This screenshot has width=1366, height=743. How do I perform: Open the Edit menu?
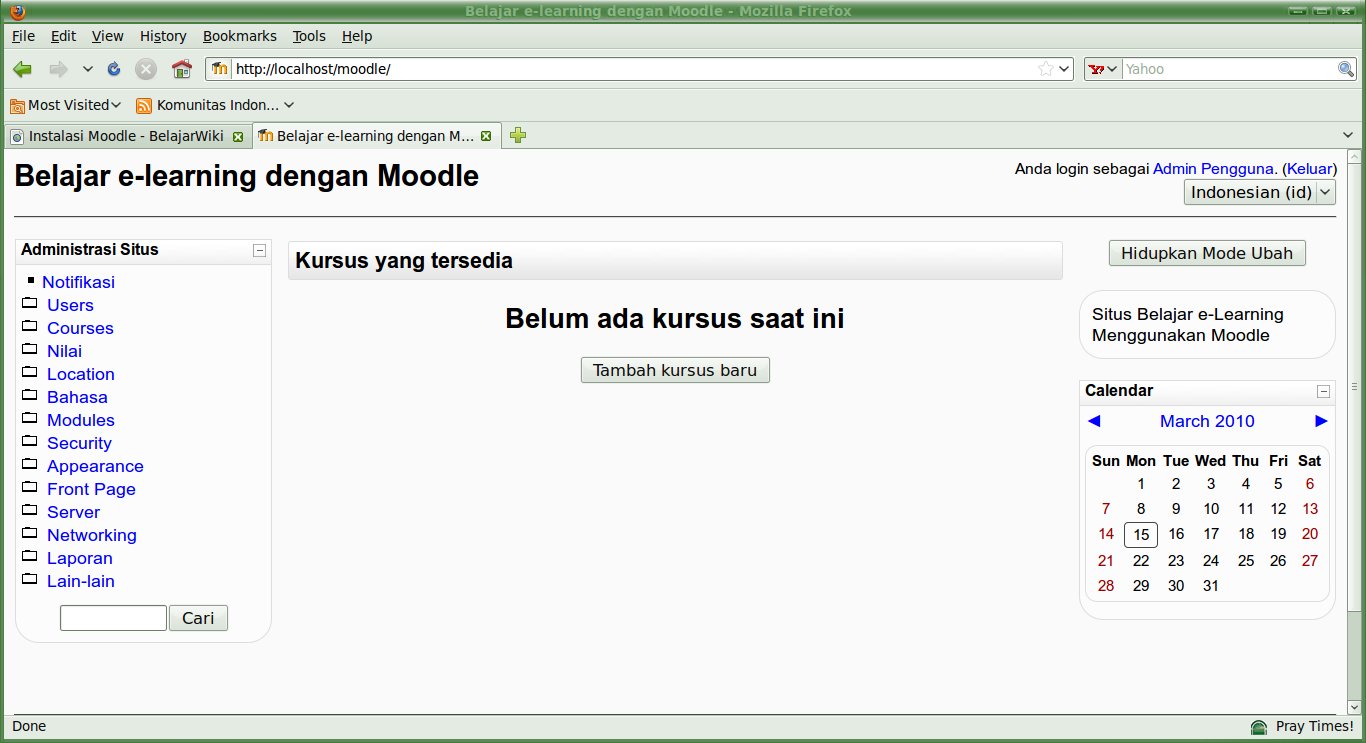(x=63, y=36)
